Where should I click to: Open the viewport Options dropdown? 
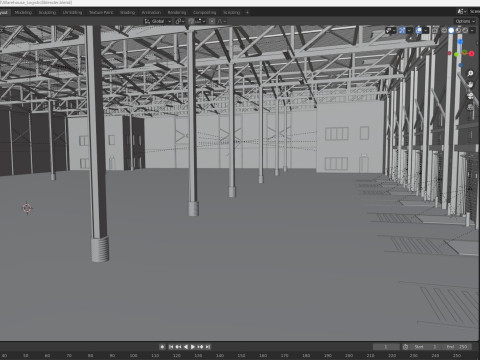[465, 21]
